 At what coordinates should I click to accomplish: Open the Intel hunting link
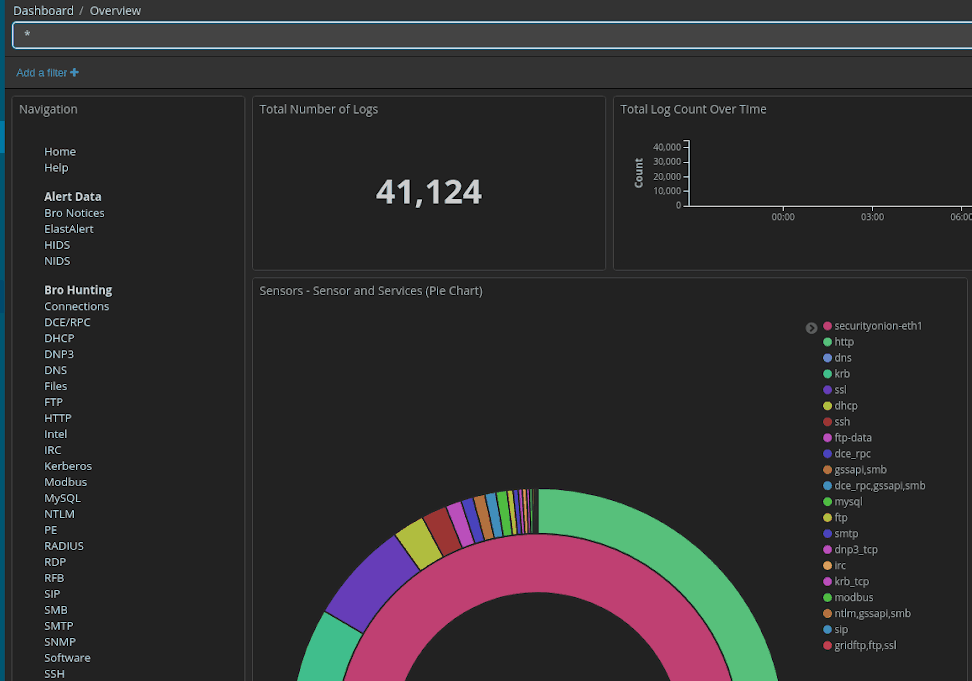pyautogui.click(x=56, y=434)
